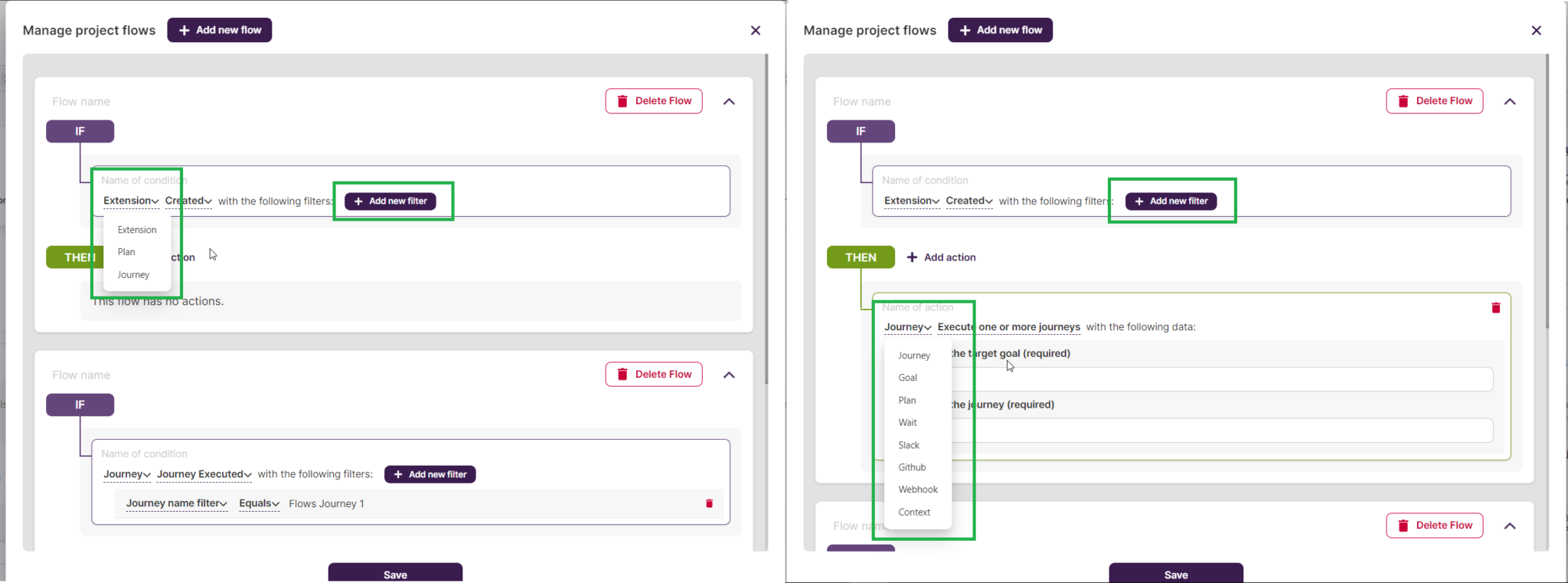Select Goal from the action type menu
The image size is (1568, 583).
coord(907,378)
